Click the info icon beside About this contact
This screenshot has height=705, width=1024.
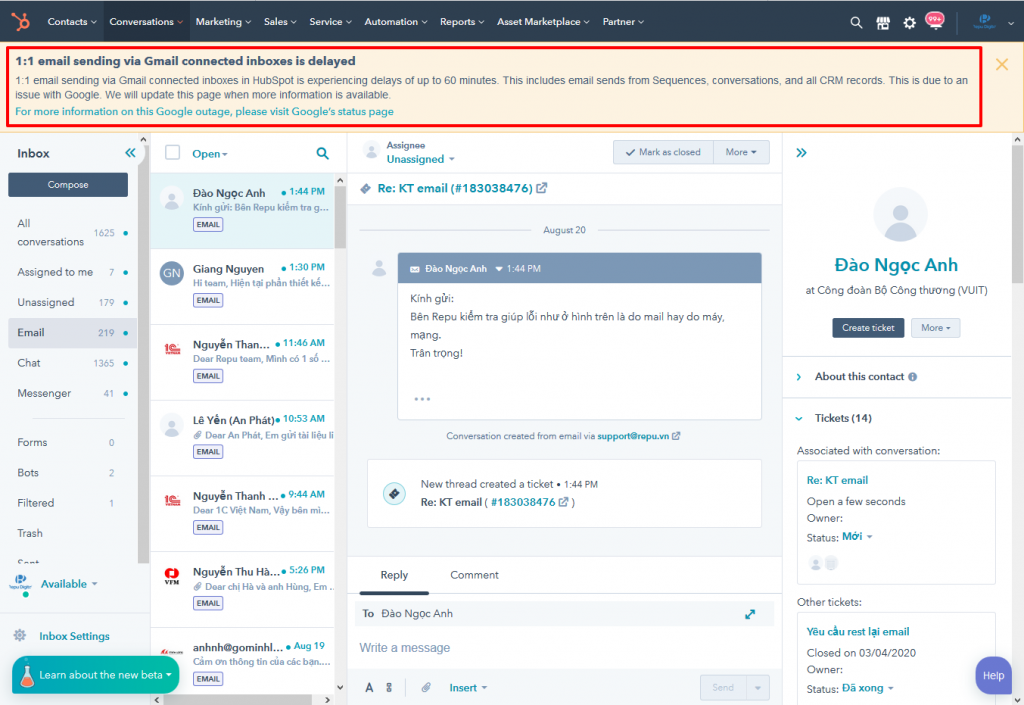coord(912,377)
